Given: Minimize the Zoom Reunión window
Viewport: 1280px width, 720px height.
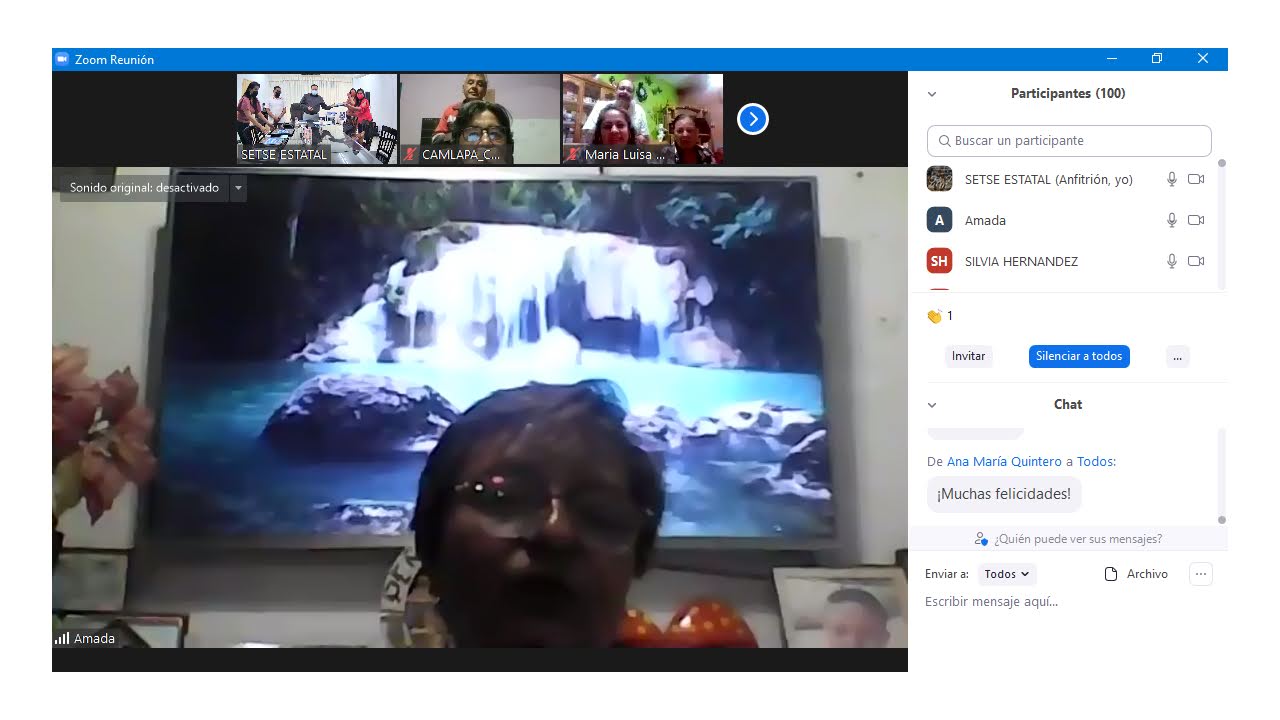Looking at the screenshot, I should 1112,59.
